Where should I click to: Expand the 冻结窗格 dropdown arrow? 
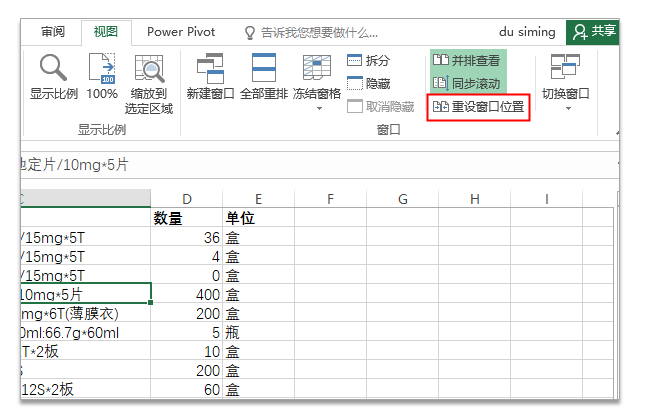coord(319,109)
